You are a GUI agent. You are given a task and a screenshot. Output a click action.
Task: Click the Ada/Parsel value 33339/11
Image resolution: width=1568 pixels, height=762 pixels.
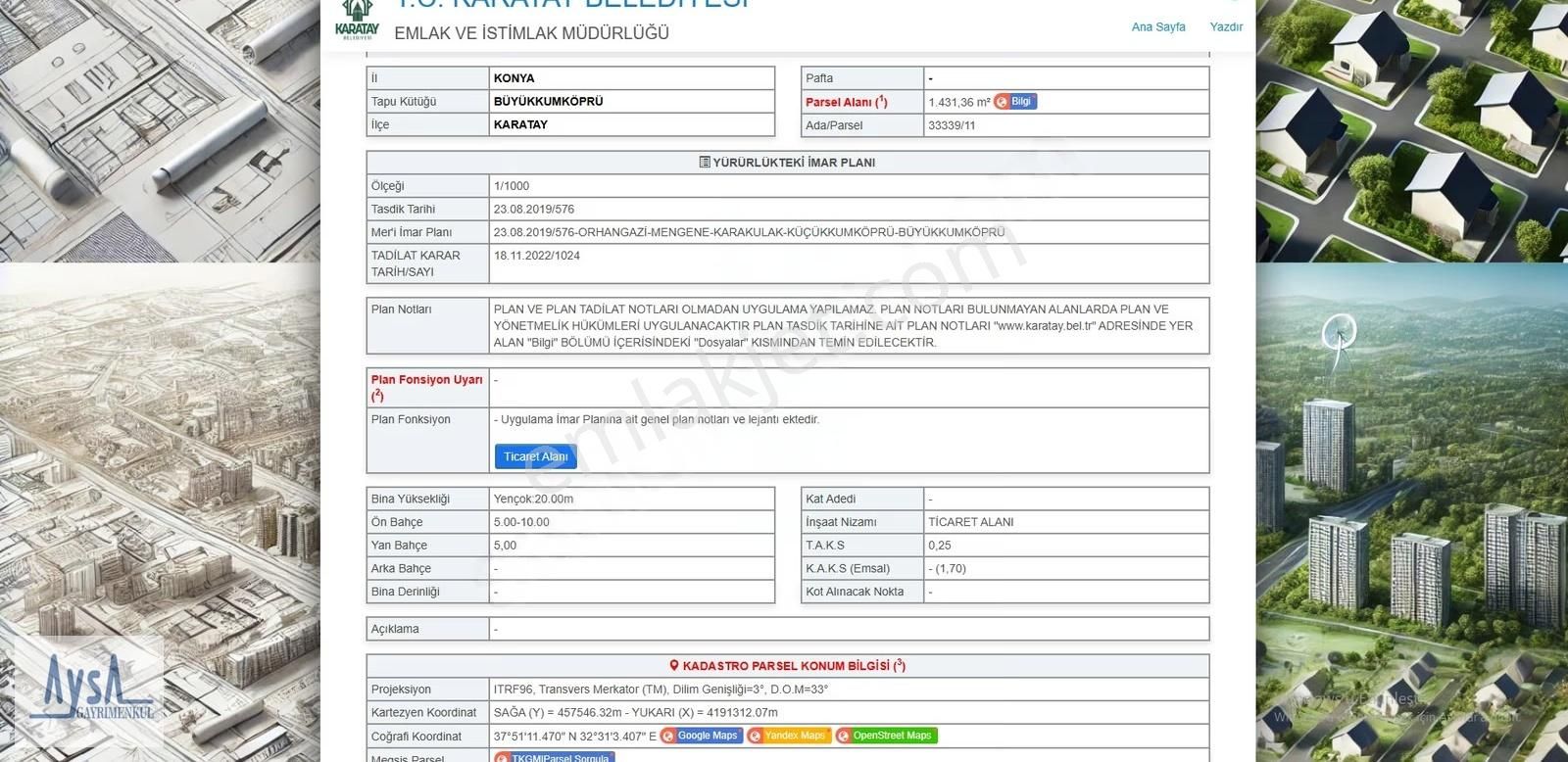(x=952, y=125)
